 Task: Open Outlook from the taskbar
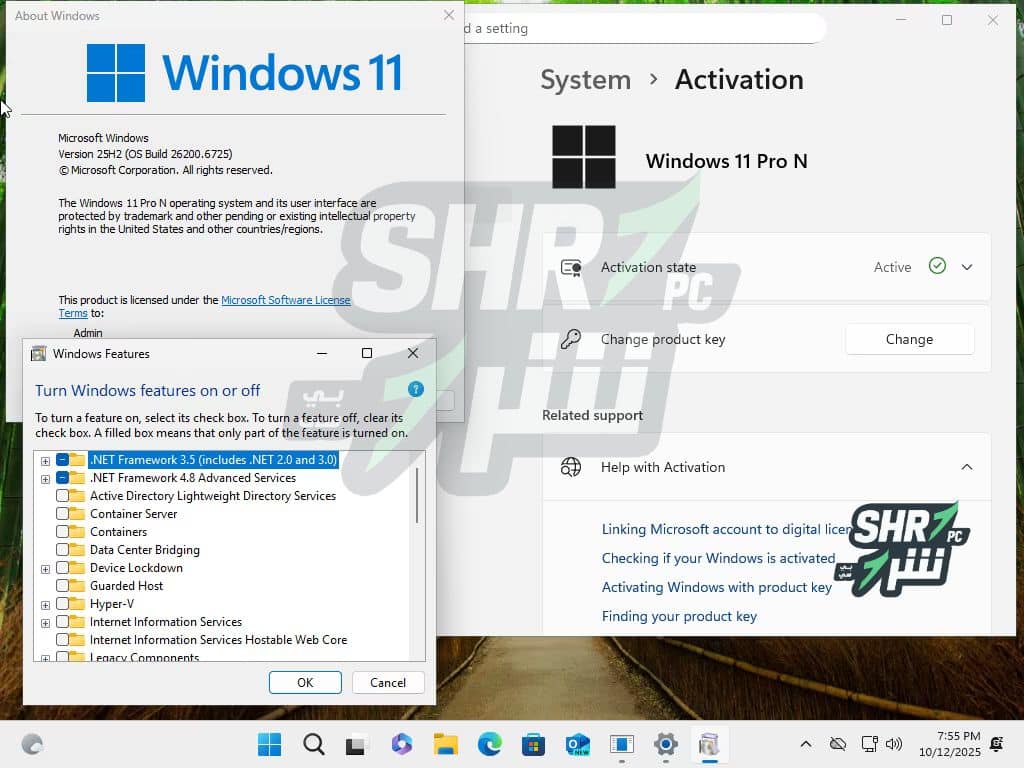(577, 744)
